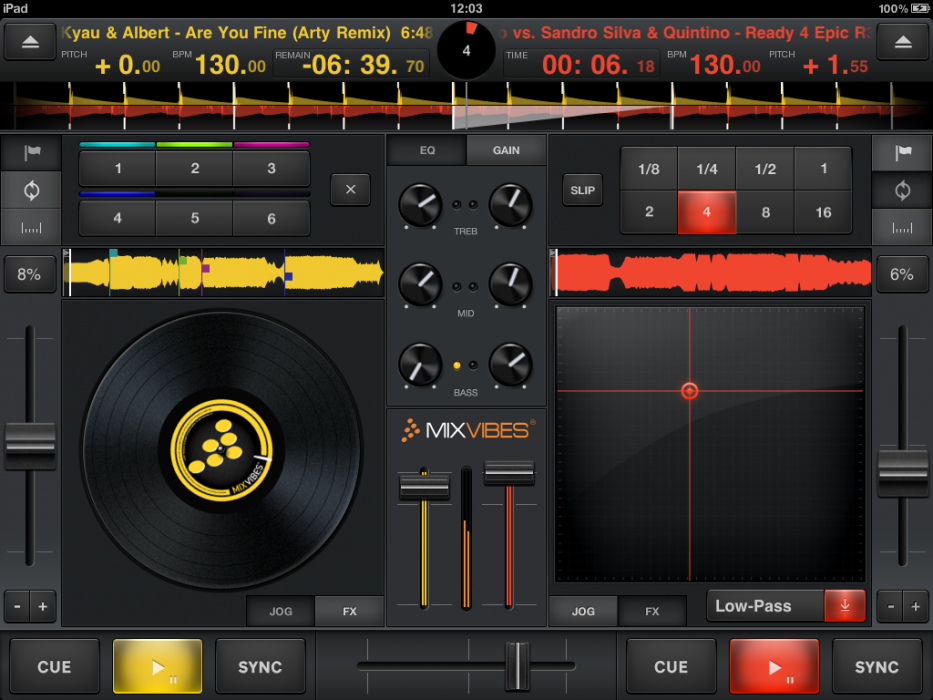Select right deck FX tab
Screen dimensions: 933x700
click(652, 611)
